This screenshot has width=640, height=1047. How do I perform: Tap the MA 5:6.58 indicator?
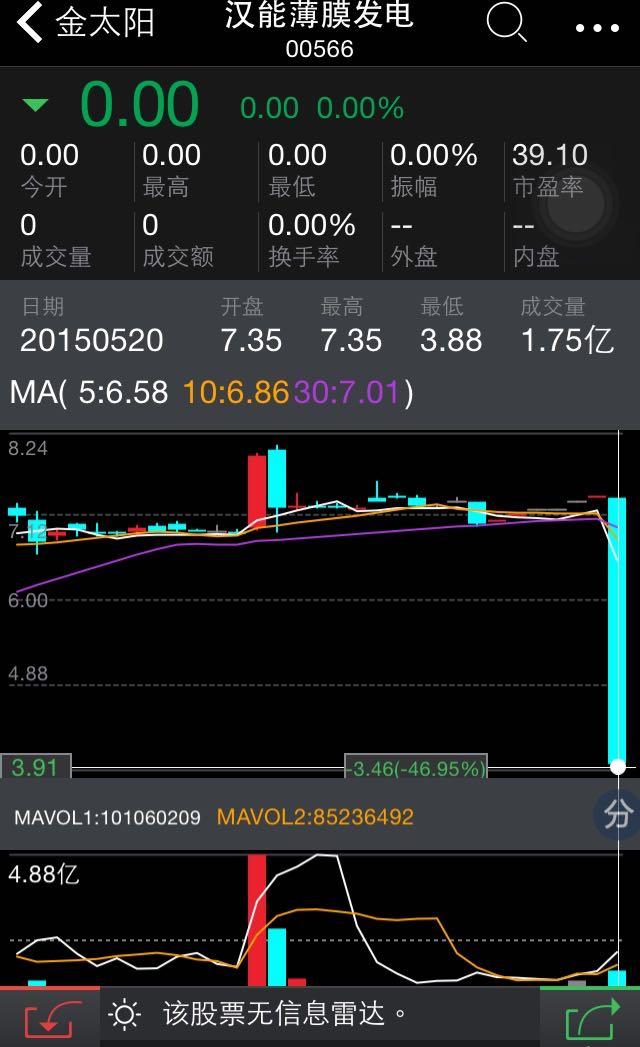coord(123,393)
